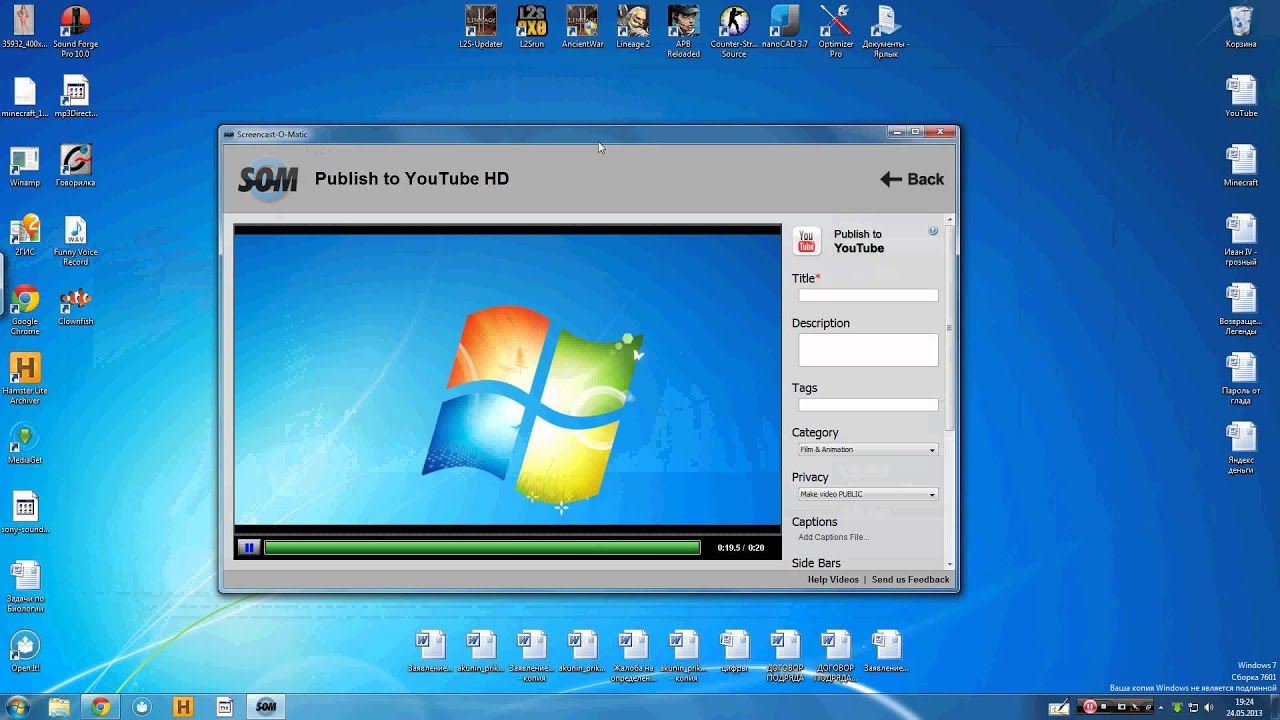Open the Category dropdown (Film & Animation)
This screenshot has height=720, width=1280.
868,450
